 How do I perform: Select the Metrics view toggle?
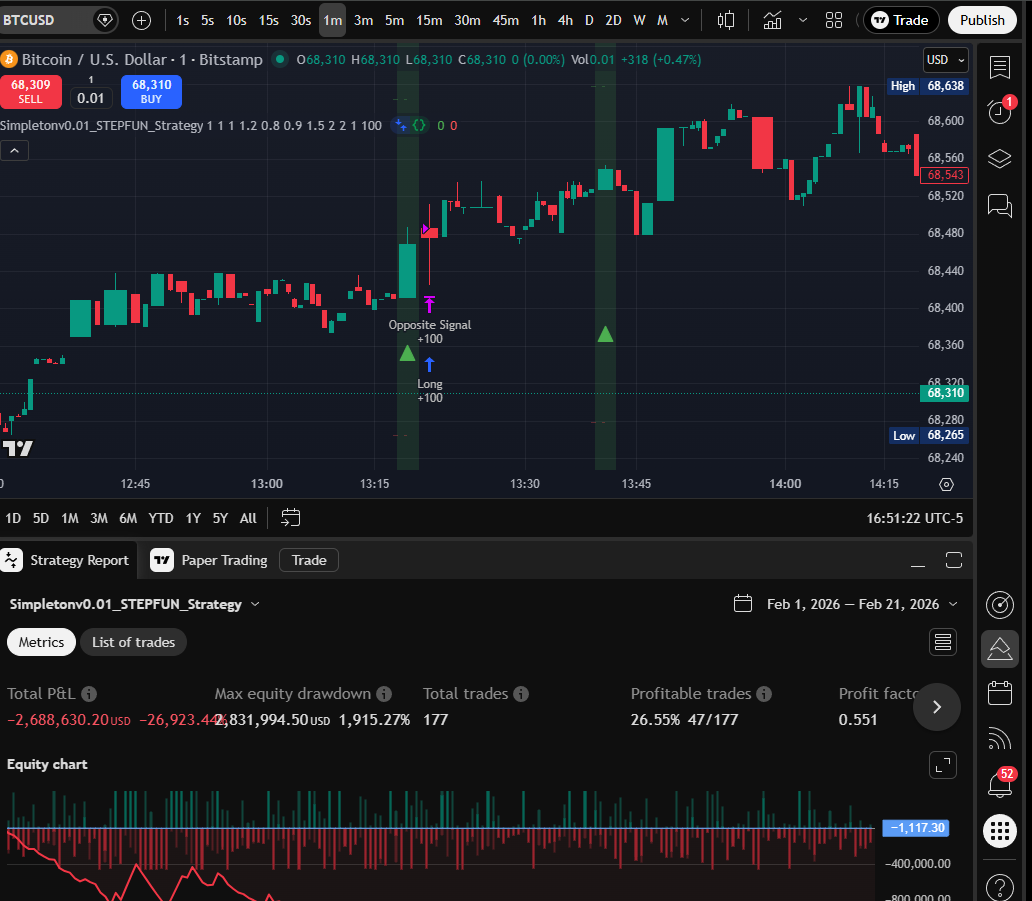[41, 642]
